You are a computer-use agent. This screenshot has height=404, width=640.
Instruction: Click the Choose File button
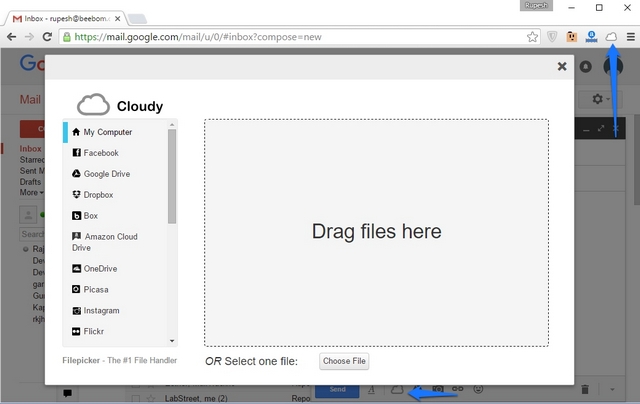344,361
